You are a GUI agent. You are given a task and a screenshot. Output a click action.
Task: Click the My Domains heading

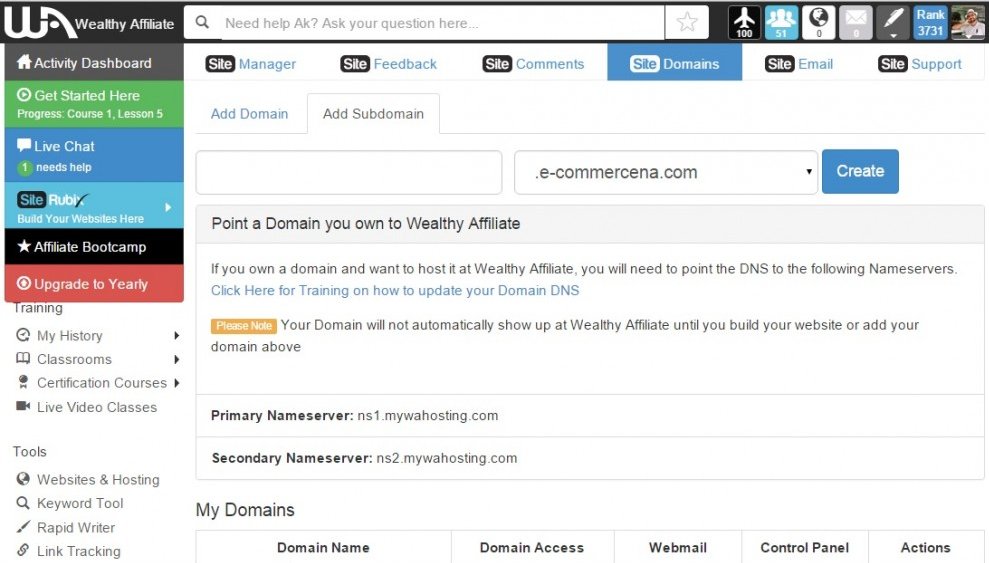point(245,509)
